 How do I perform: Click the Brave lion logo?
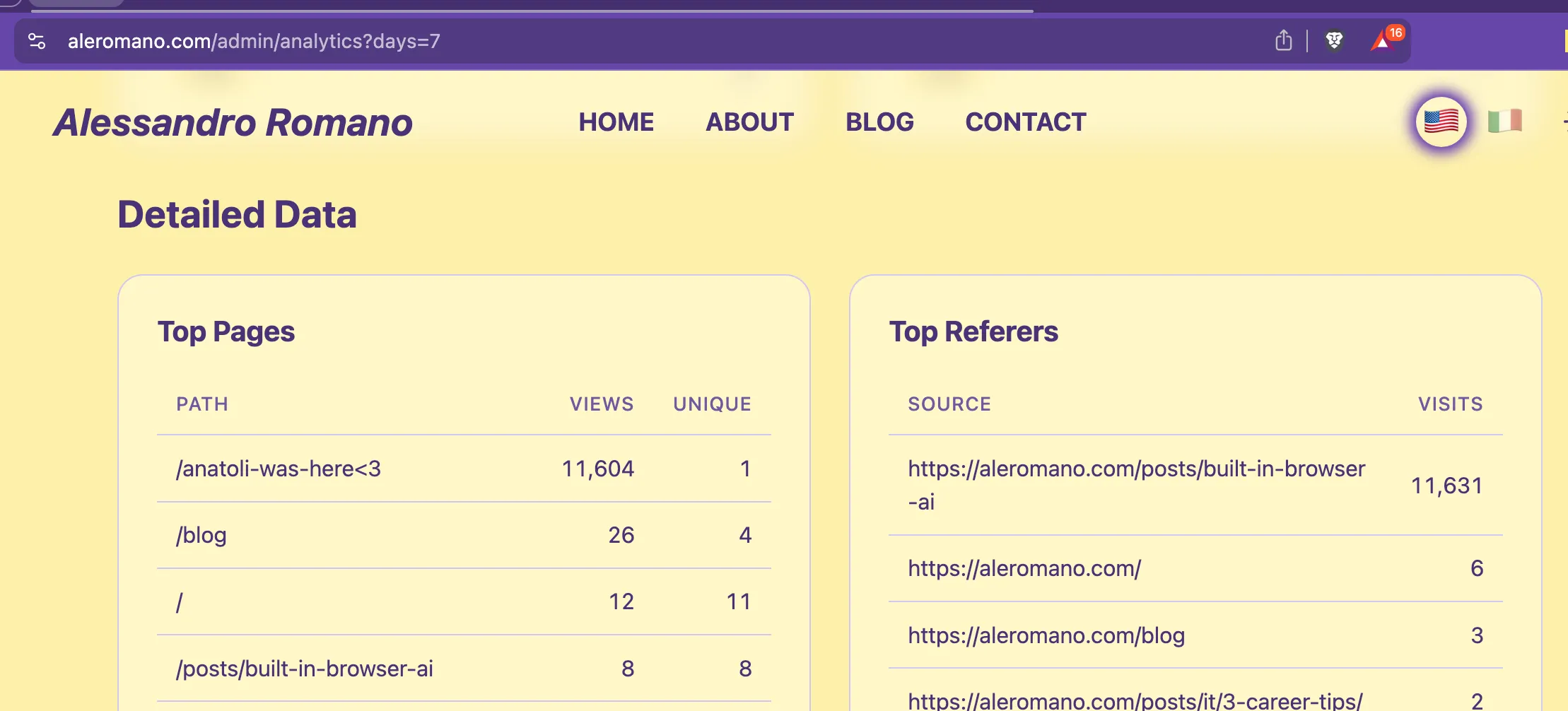click(1335, 41)
